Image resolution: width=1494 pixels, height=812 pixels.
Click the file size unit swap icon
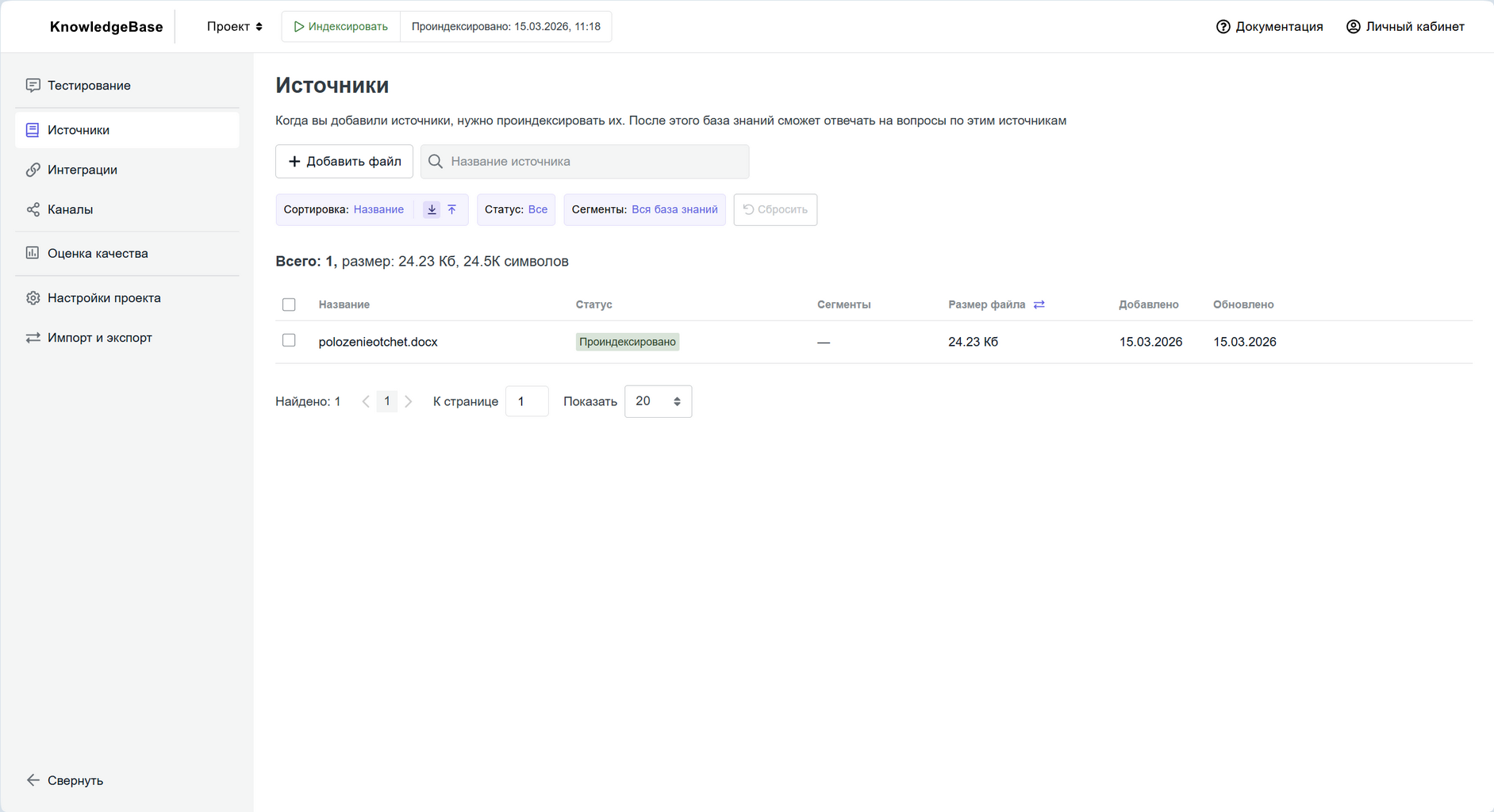(x=1039, y=304)
